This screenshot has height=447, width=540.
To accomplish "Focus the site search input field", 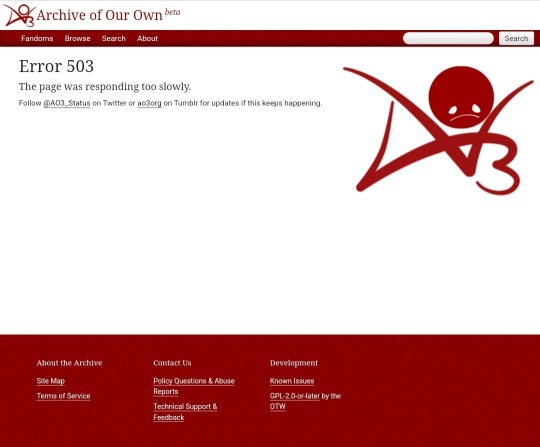I will pyautogui.click(x=448, y=38).
